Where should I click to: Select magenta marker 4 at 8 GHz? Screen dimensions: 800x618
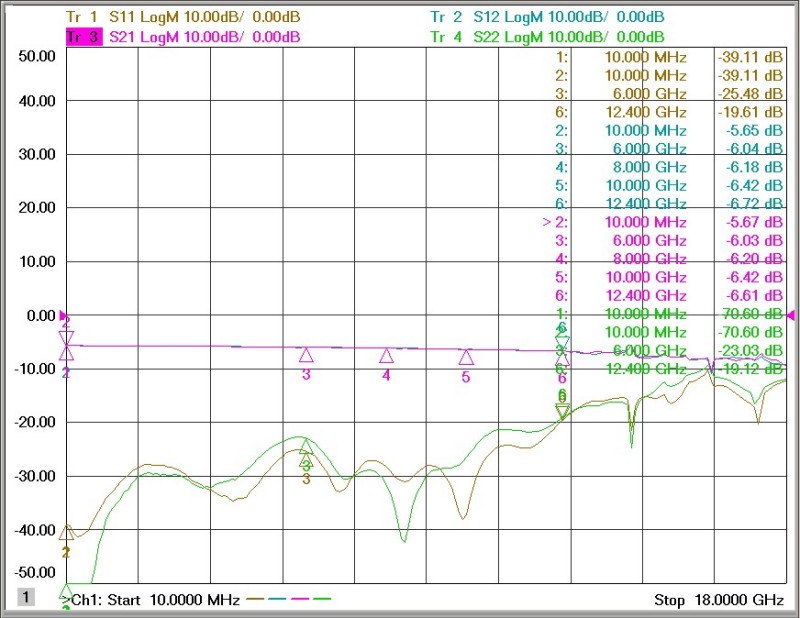coord(386,356)
